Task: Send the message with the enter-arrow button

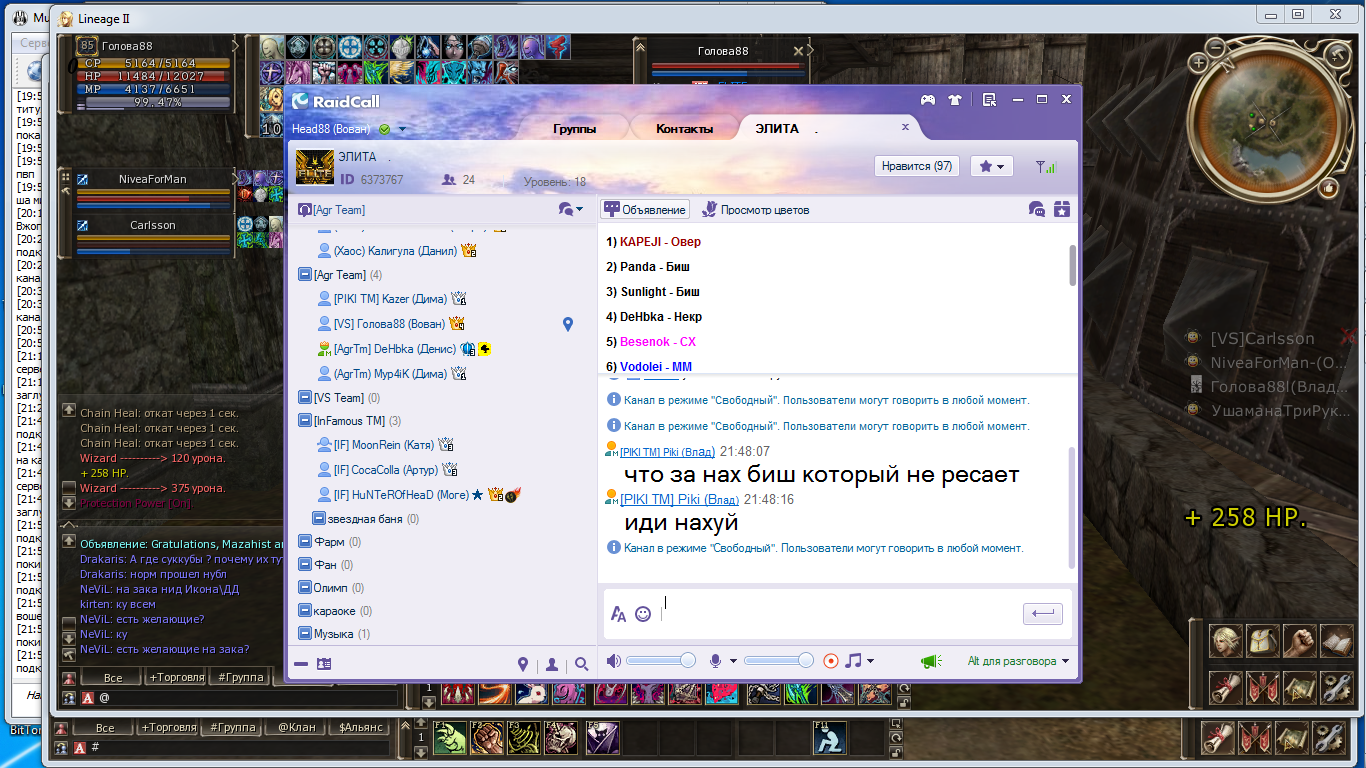Action: coord(1043,614)
